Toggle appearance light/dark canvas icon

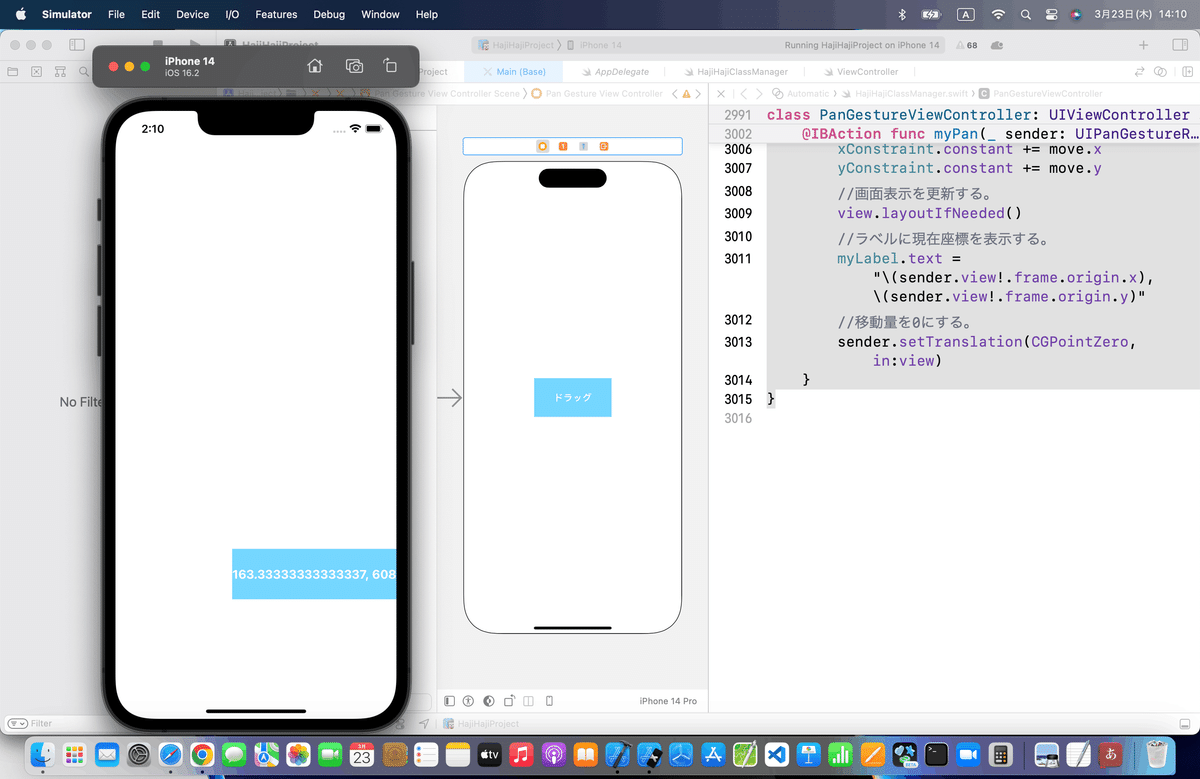click(x=489, y=701)
